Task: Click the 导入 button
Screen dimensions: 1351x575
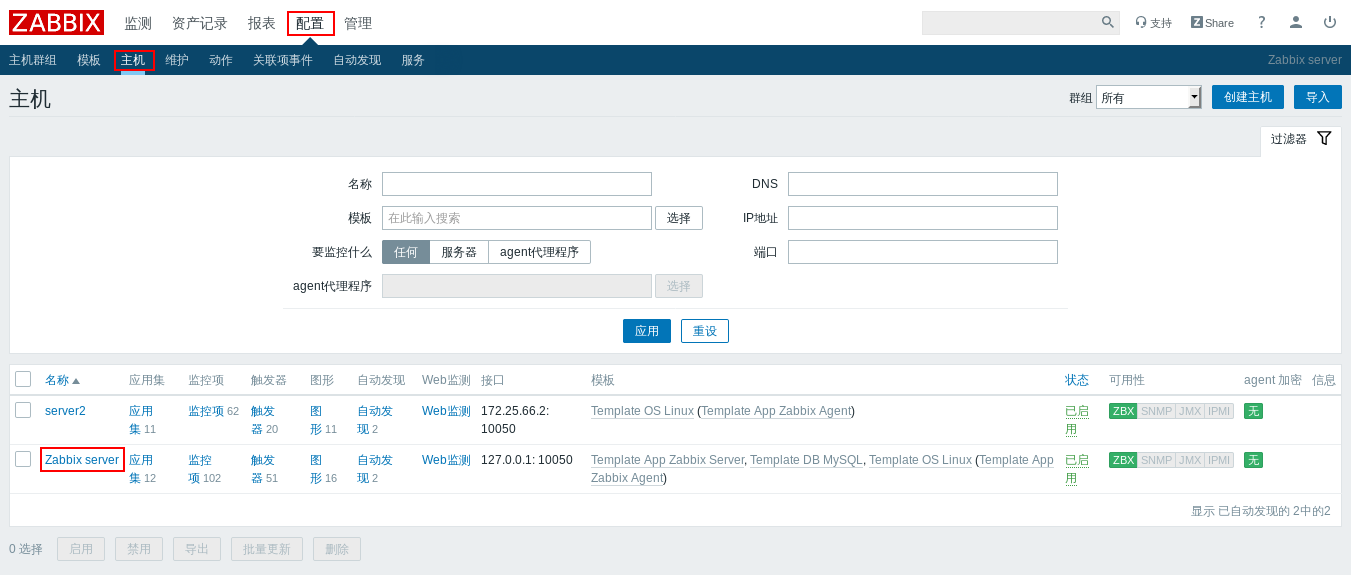Action: (x=1318, y=97)
